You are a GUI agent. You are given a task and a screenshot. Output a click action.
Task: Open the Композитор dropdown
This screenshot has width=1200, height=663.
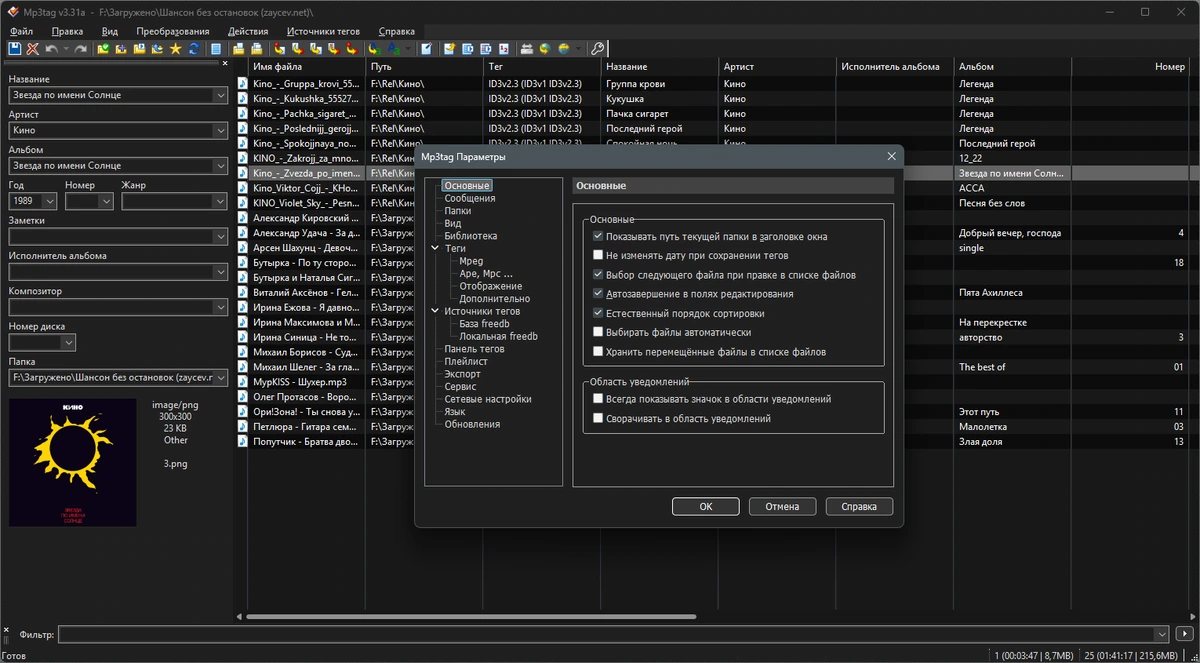point(220,307)
